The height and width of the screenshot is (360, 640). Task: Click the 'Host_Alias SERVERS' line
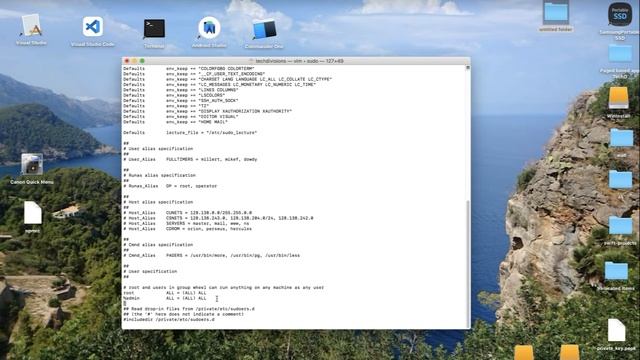click(186, 224)
